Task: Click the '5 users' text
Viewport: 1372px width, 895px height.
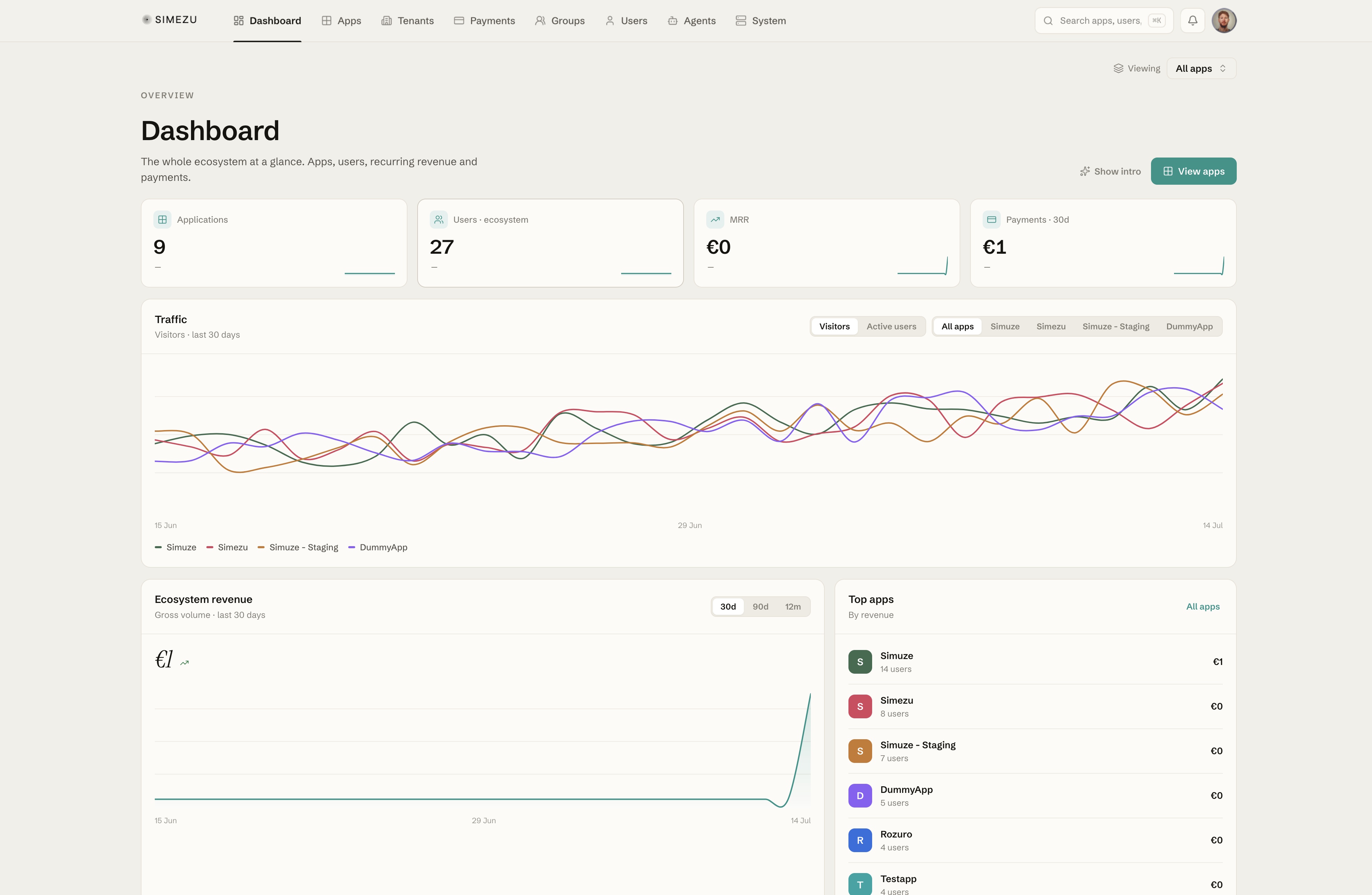Action: [894, 803]
